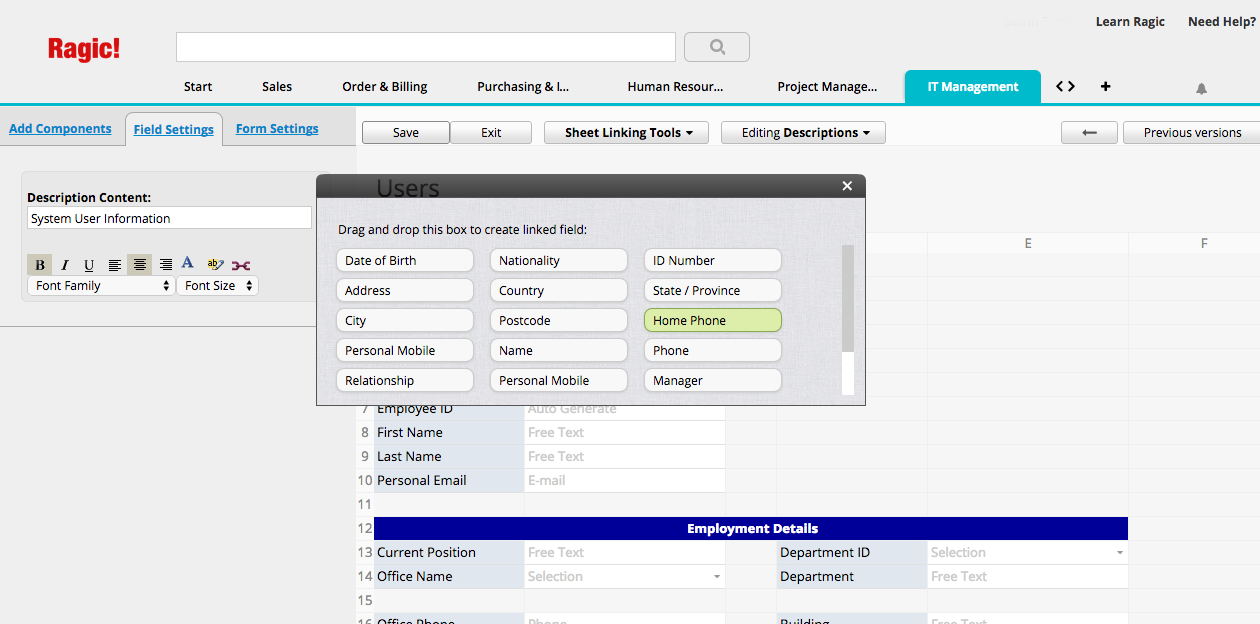Click the Country field box

pyautogui.click(x=559, y=291)
